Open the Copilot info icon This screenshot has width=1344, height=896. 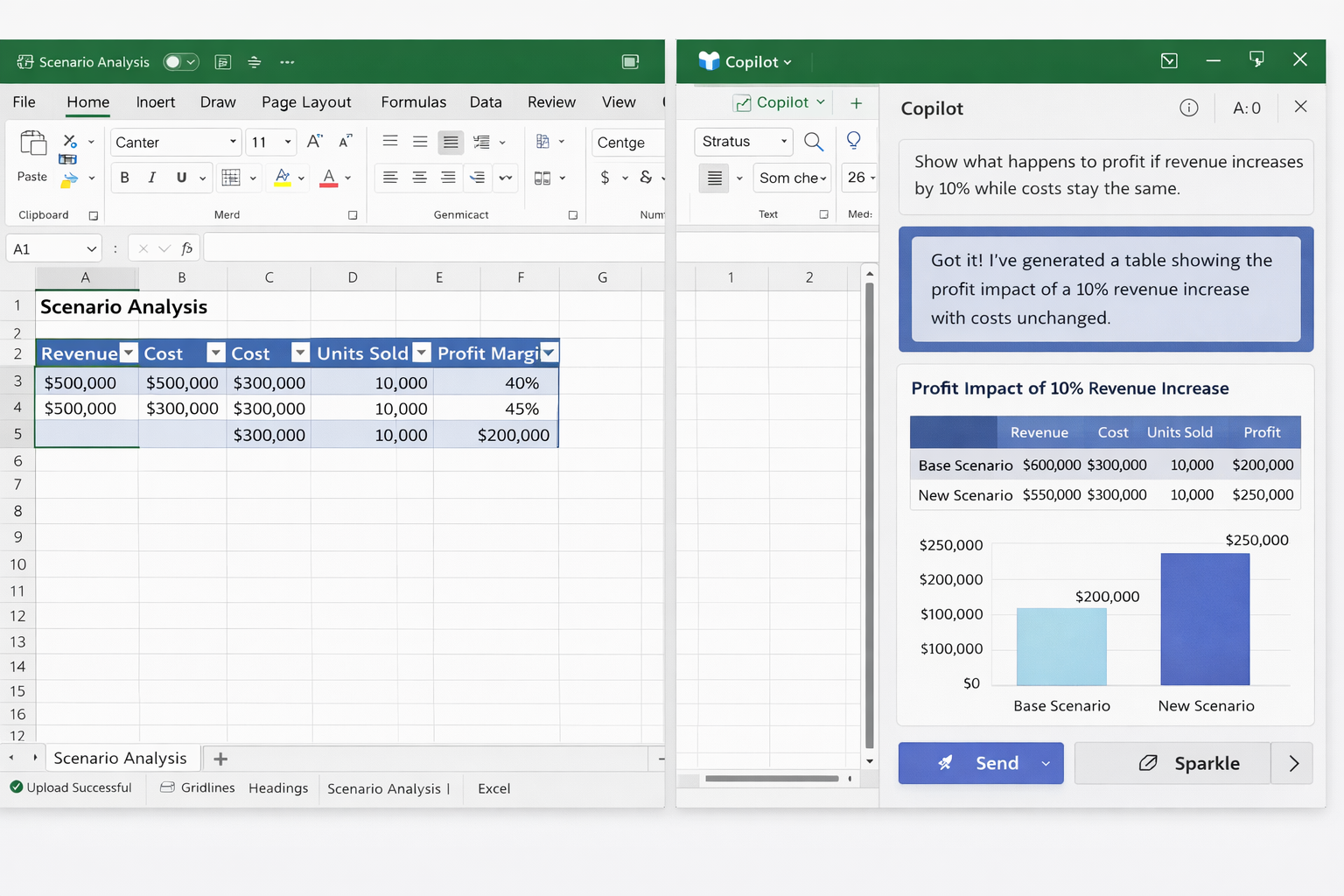coord(1188,108)
